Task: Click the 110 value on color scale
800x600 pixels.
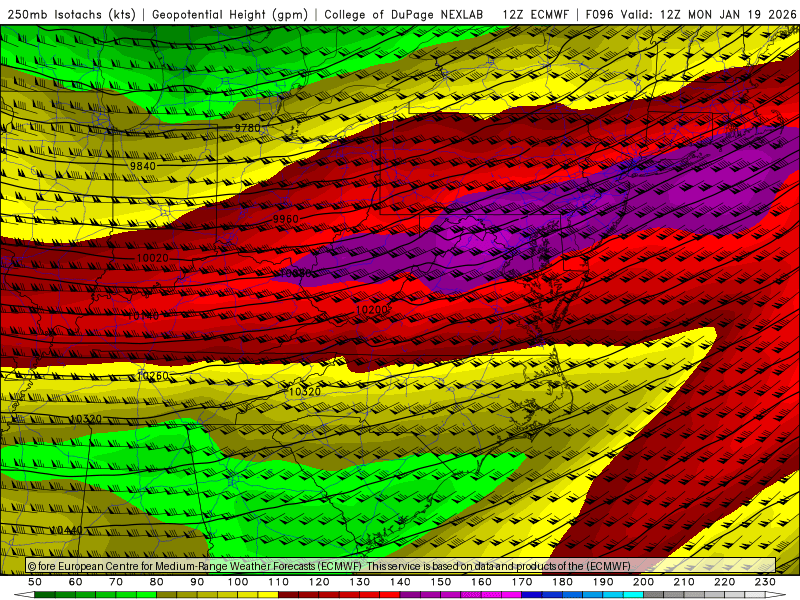Action: (x=279, y=582)
